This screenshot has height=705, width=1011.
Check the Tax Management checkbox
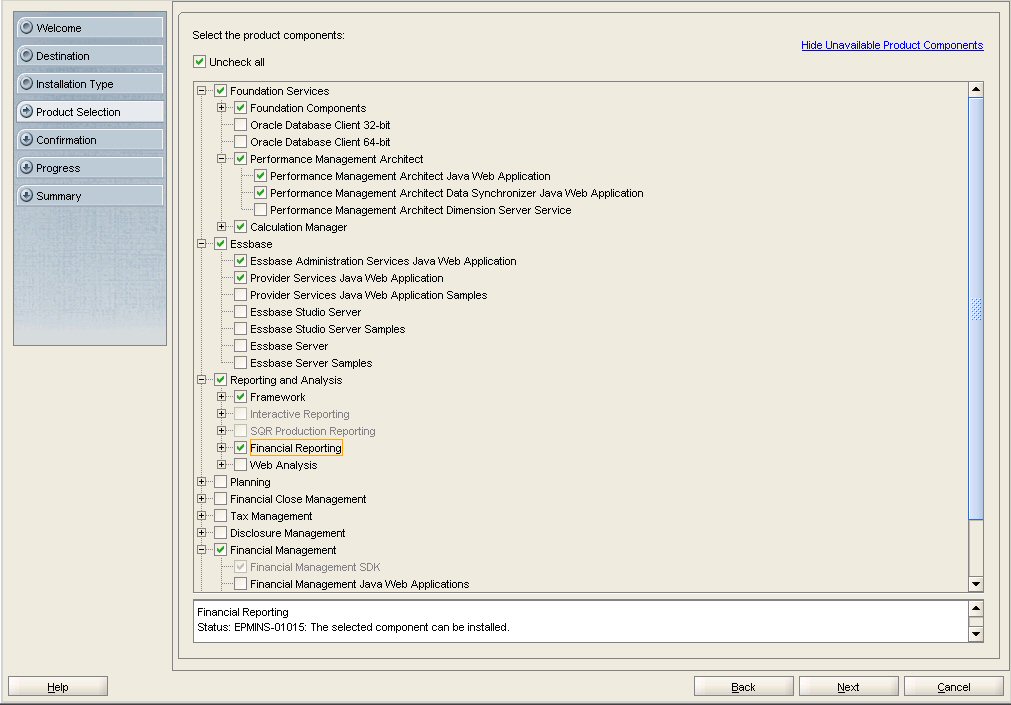click(221, 516)
